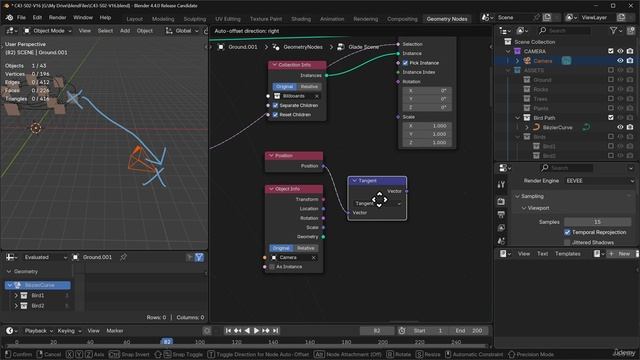Switch to the Layout workspace tab
The image size is (640, 360).
(x=134, y=19)
